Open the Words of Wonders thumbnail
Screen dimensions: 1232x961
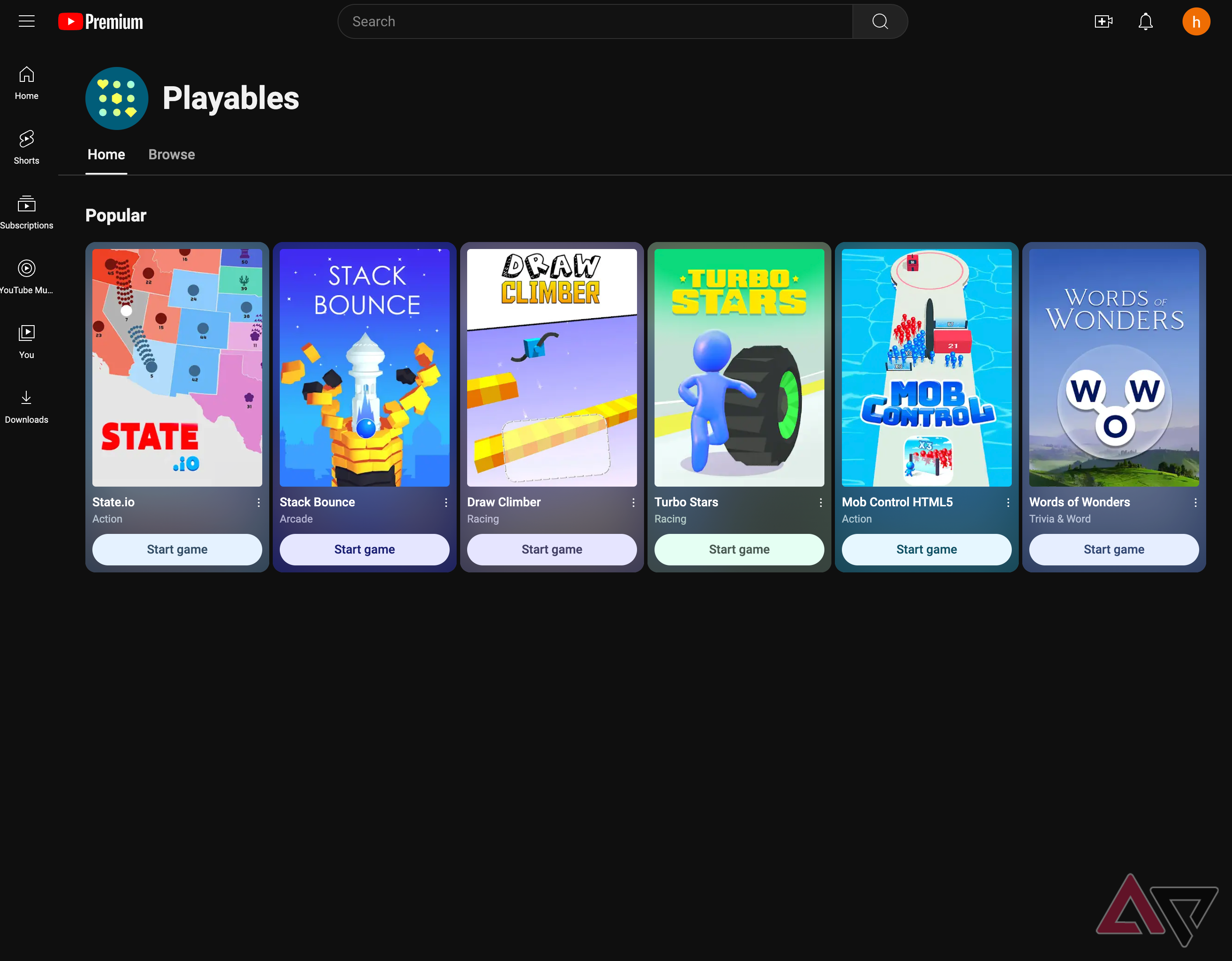point(1113,368)
